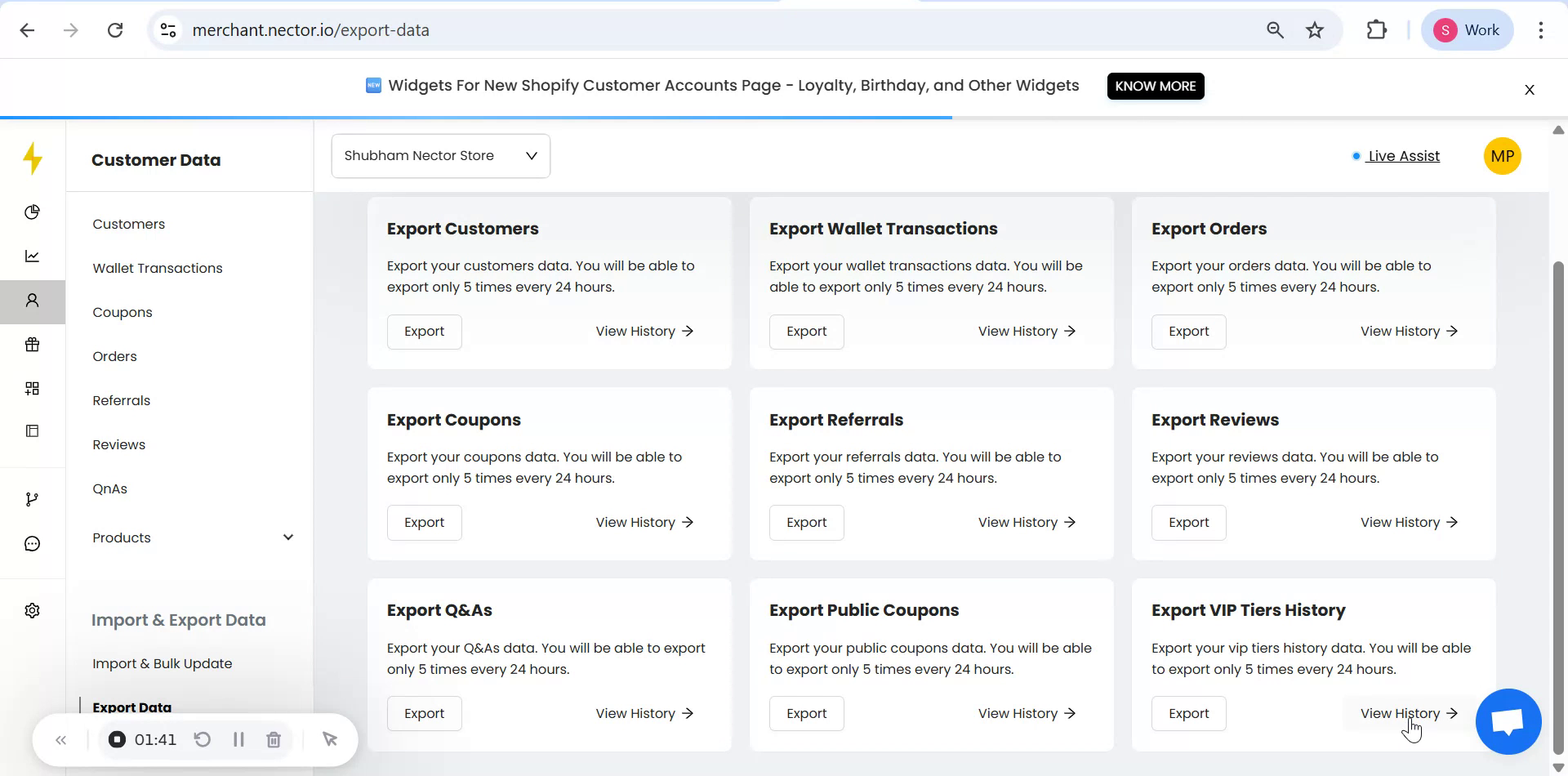Click the branch workflow sidebar icon
1568x776 pixels.
32,499
